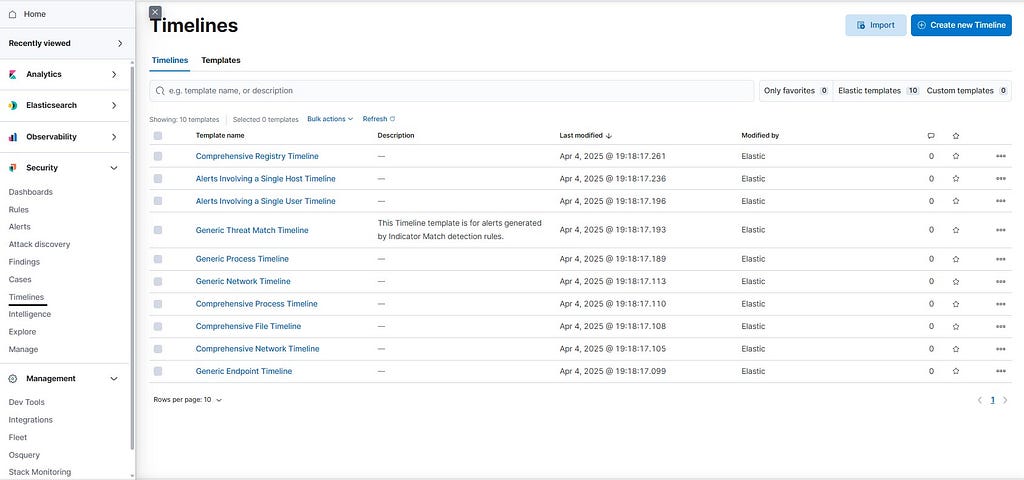Toggle the select-all templates checkbox
Image resolution: width=1024 pixels, height=480 pixels.
pos(157,136)
